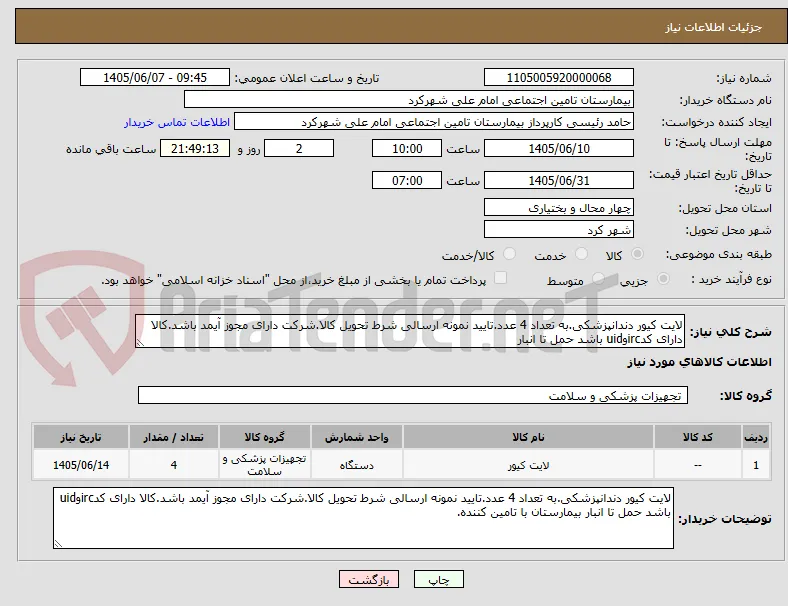Click the announcement date field 1405/06/07 - 09:45

tap(155, 78)
